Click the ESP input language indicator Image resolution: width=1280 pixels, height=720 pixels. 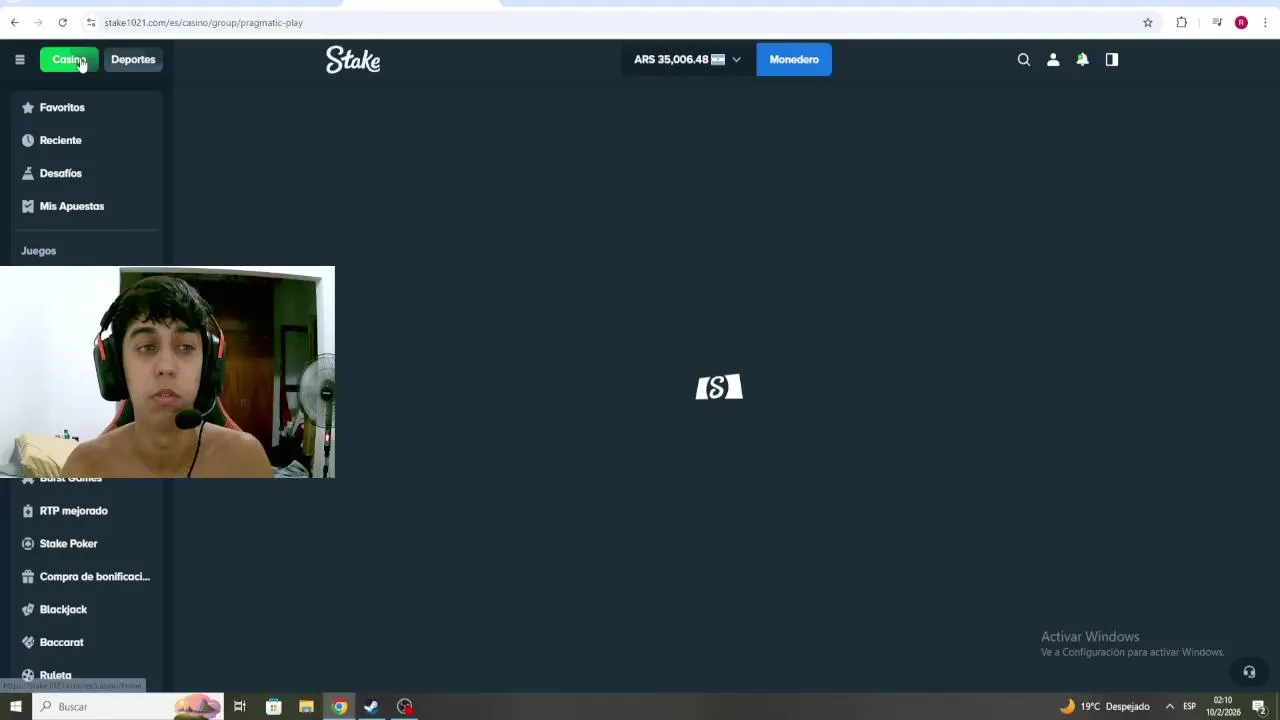pyautogui.click(x=1189, y=707)
